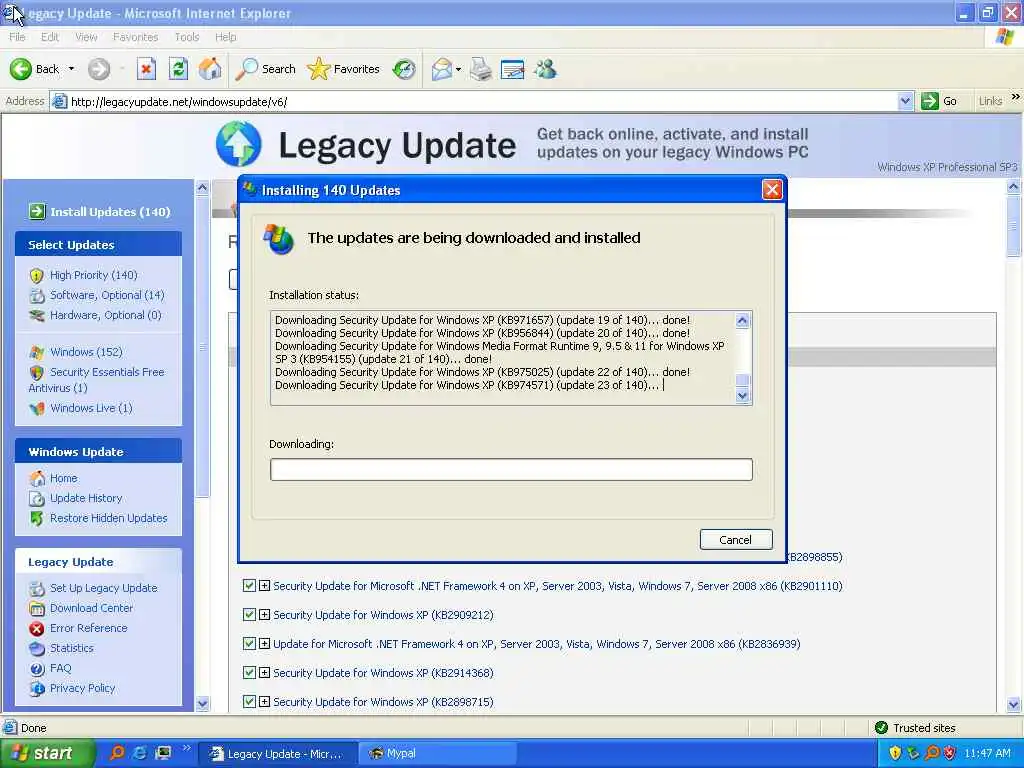The image size is (1024, 768).
Task: Click the Downloading progress bar
Action: click(x=511, y=470)
